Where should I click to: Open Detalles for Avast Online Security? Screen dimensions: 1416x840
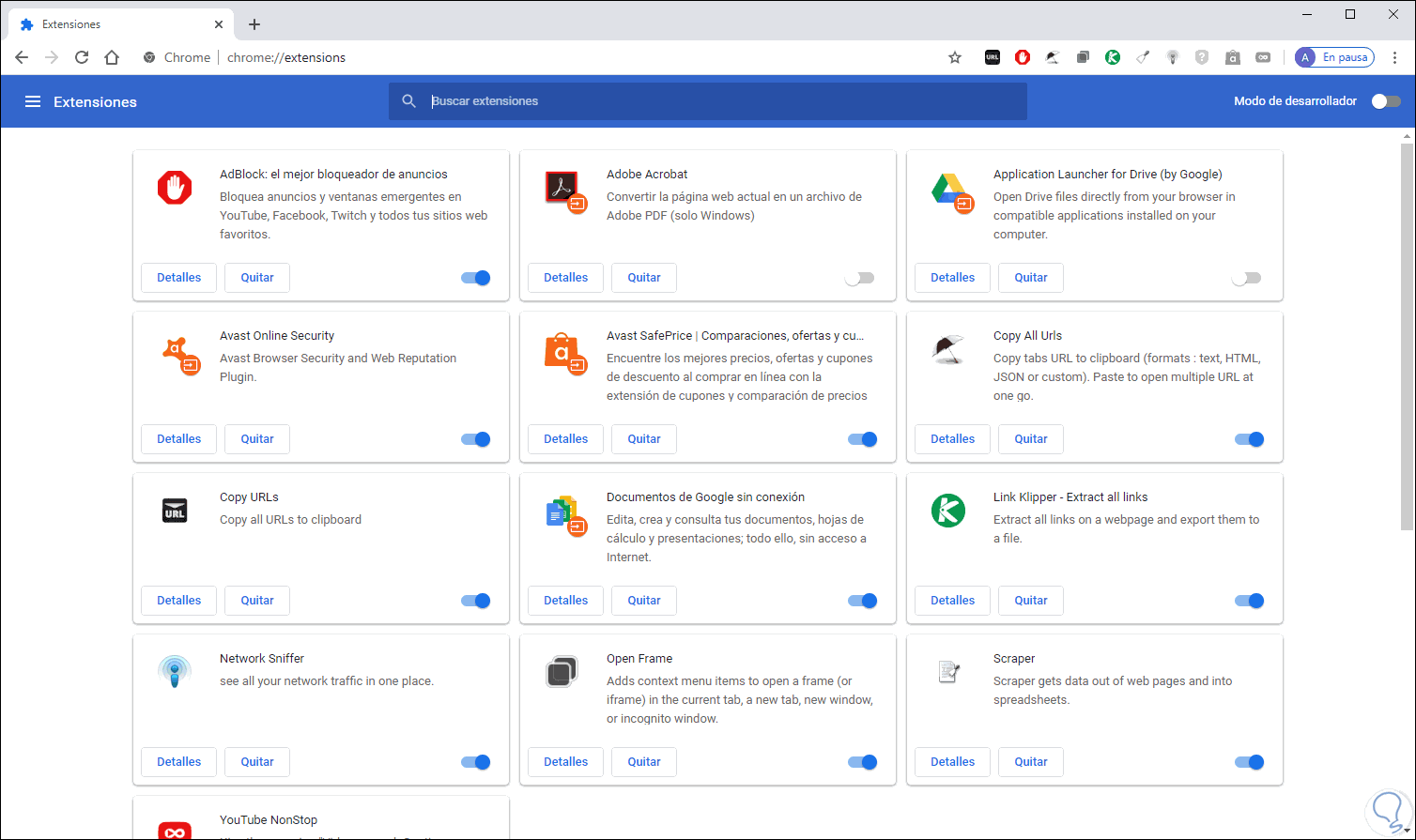click(x=178, y=439)
